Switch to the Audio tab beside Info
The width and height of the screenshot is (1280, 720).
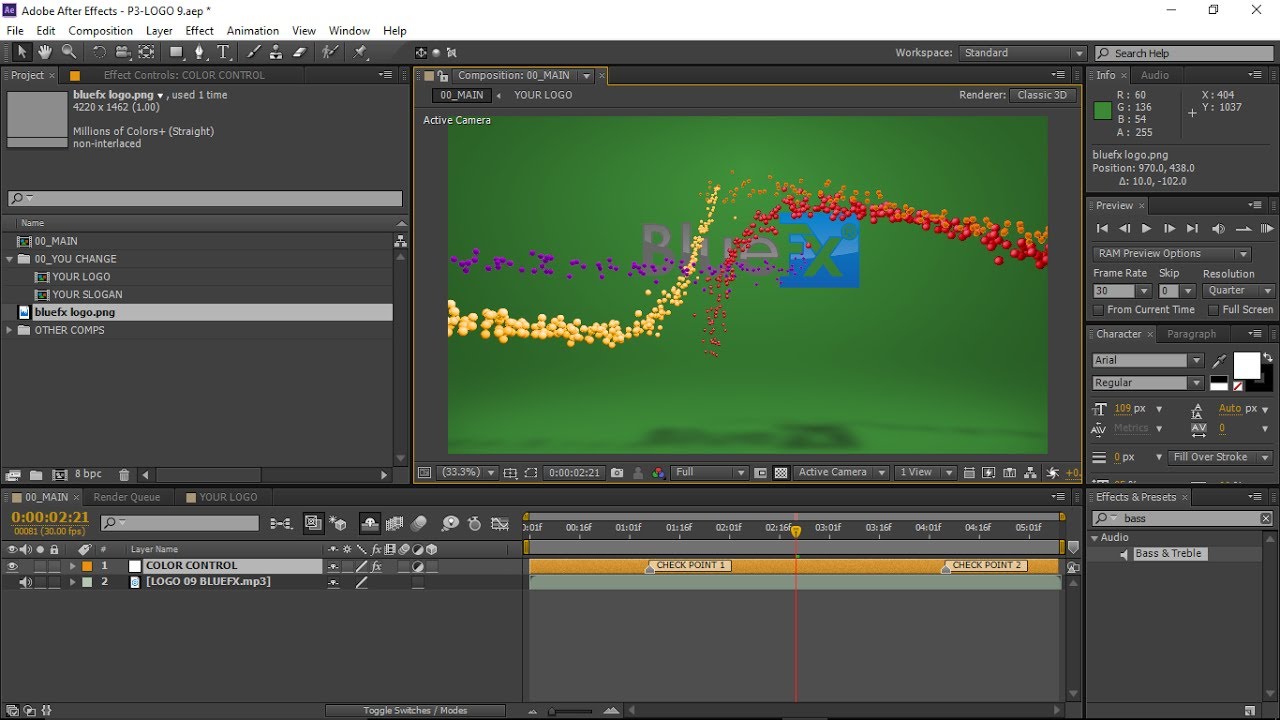pyautogui.click(x=1154, y=75)
